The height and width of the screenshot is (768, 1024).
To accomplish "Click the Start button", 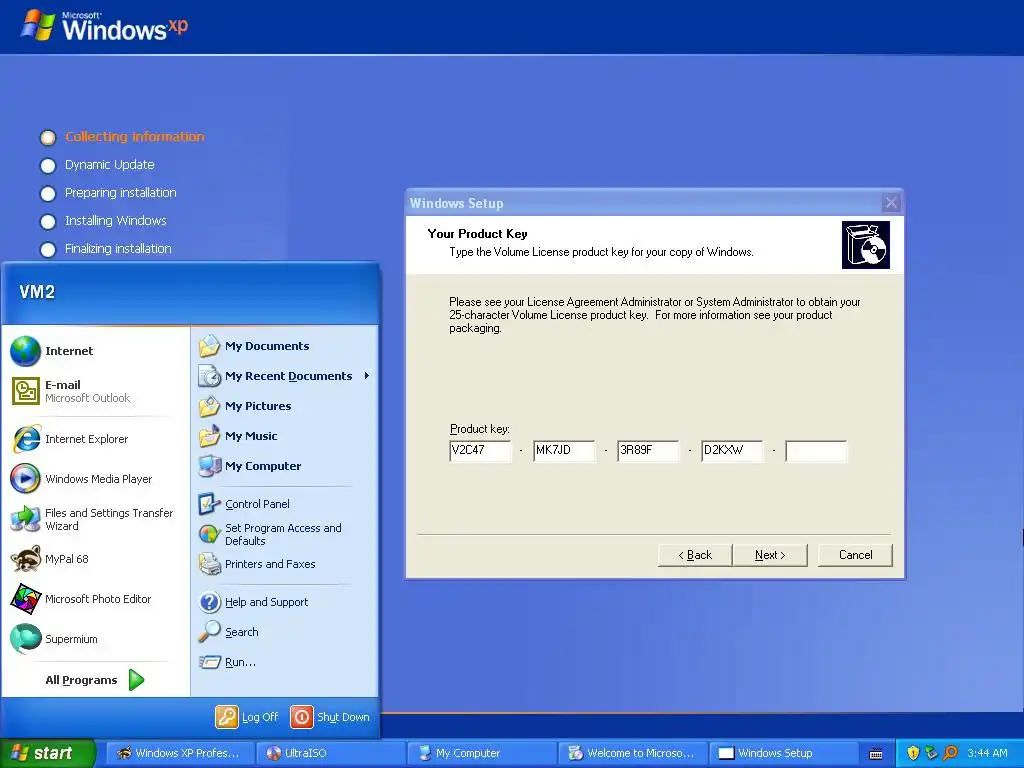I will [x=47, y=753].
